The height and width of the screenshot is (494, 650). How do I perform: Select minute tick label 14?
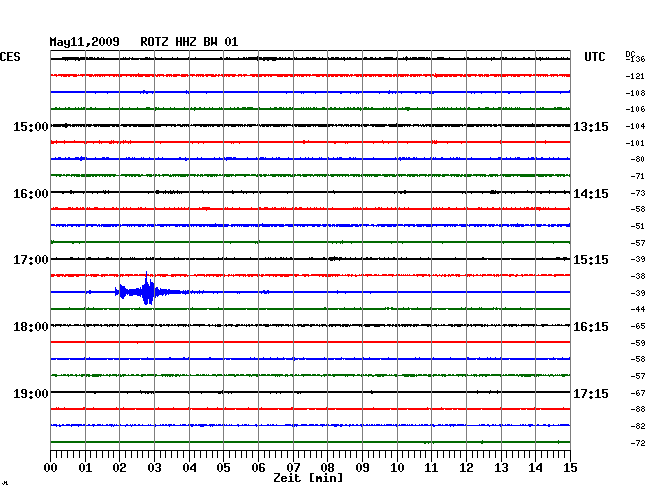coord(536,468)
